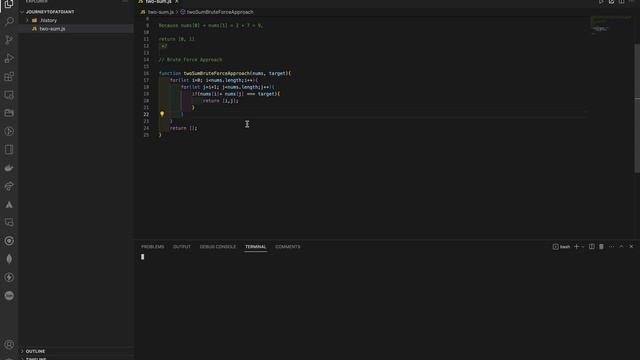The image size is (640, 360).
Task: Open the Explorer view in activity bar
Action: click(9, 4)
